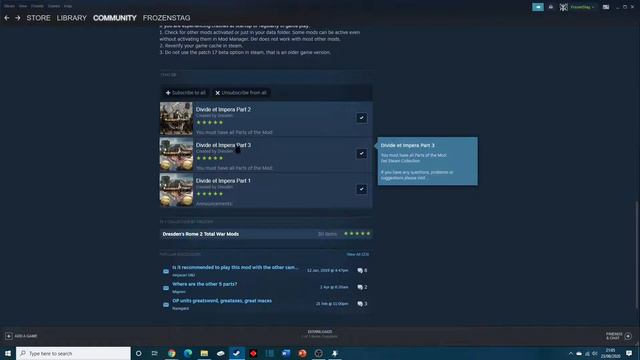Viewport: 640px width, 360px height.
Task: Click Subscribe to all button
Action: (x=186, y=93)
